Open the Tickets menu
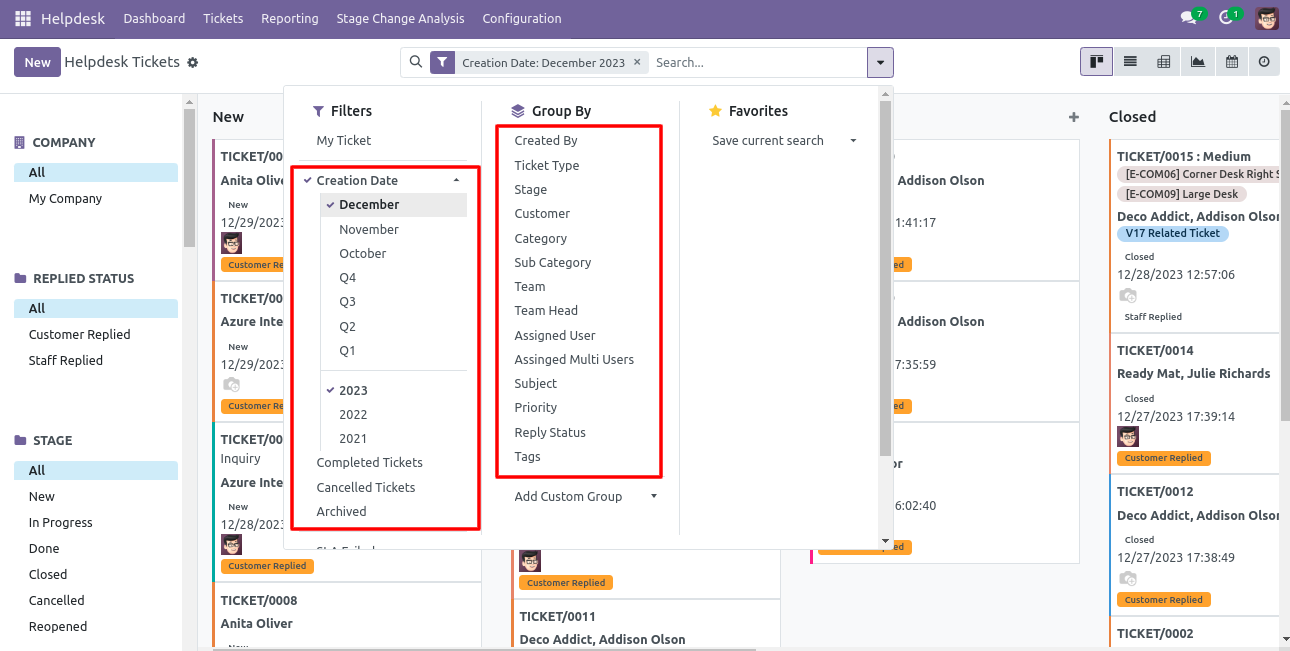This screenshot has height=651, width=1290. 223,18
